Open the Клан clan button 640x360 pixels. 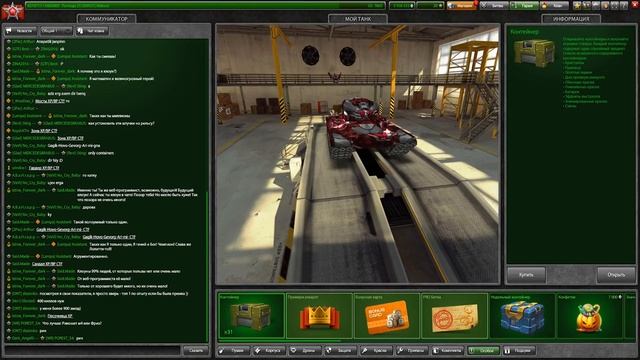click(554, 6)
